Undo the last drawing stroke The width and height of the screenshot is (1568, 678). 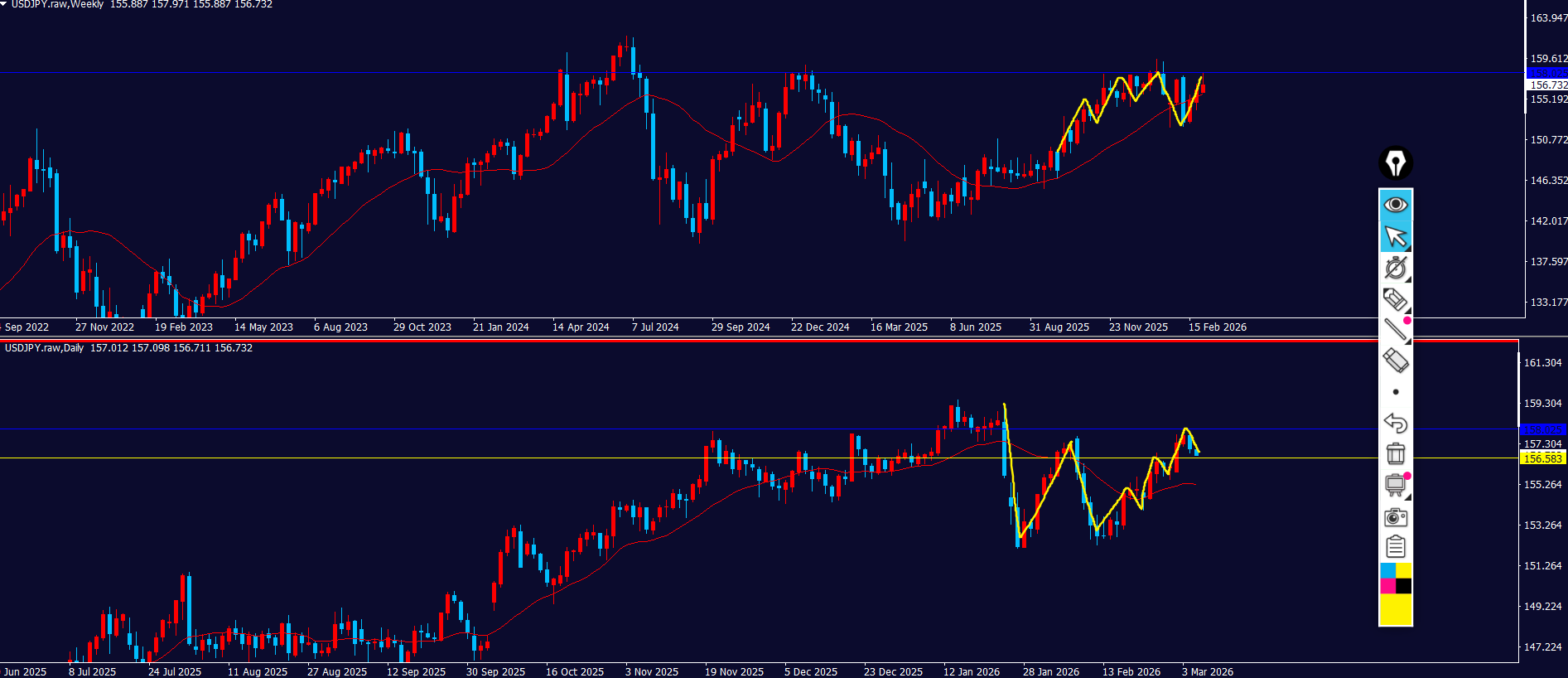point(1396,423)
